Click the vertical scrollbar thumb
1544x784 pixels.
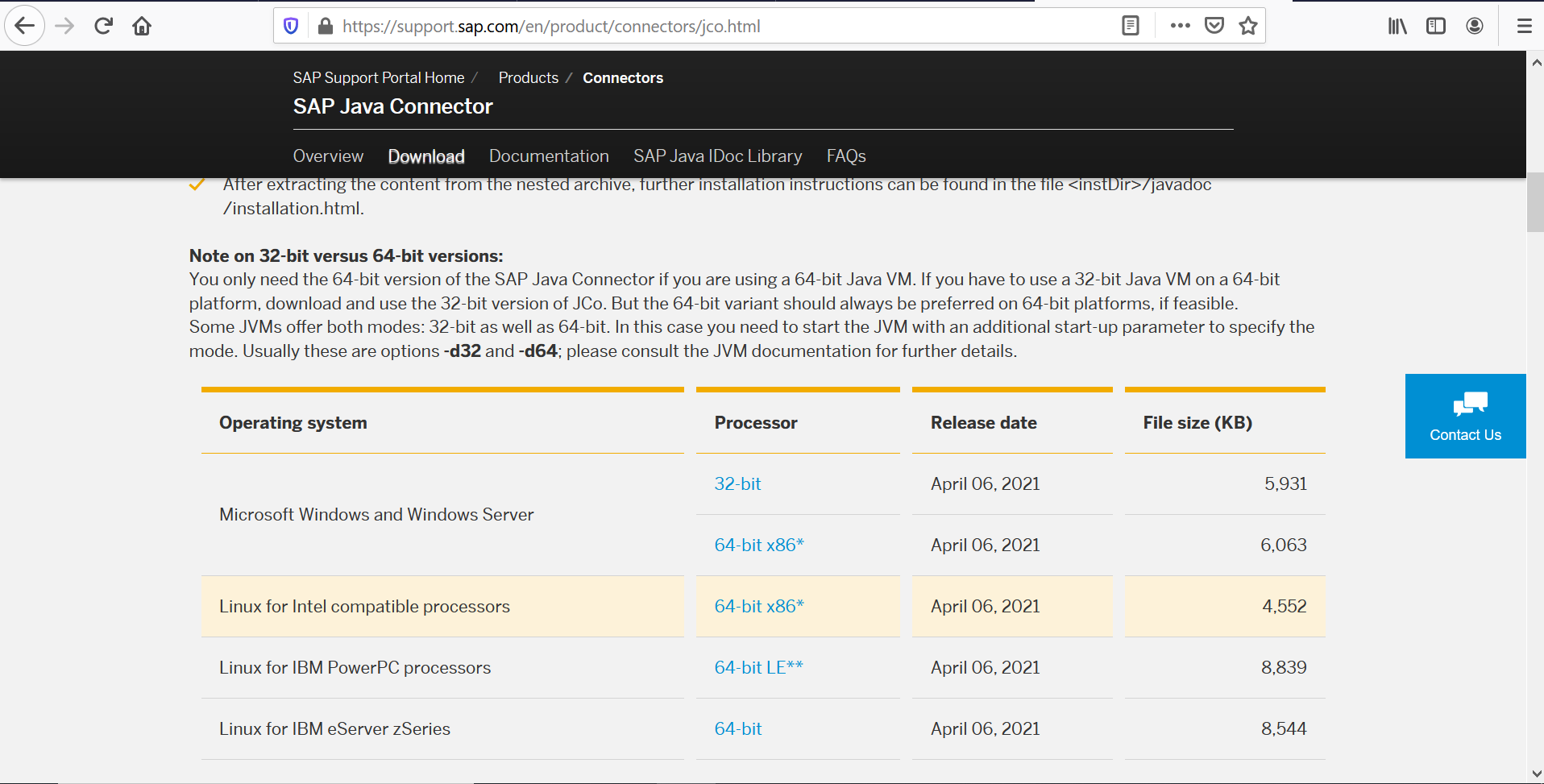pyautogui.click(x=1535, y=202)
